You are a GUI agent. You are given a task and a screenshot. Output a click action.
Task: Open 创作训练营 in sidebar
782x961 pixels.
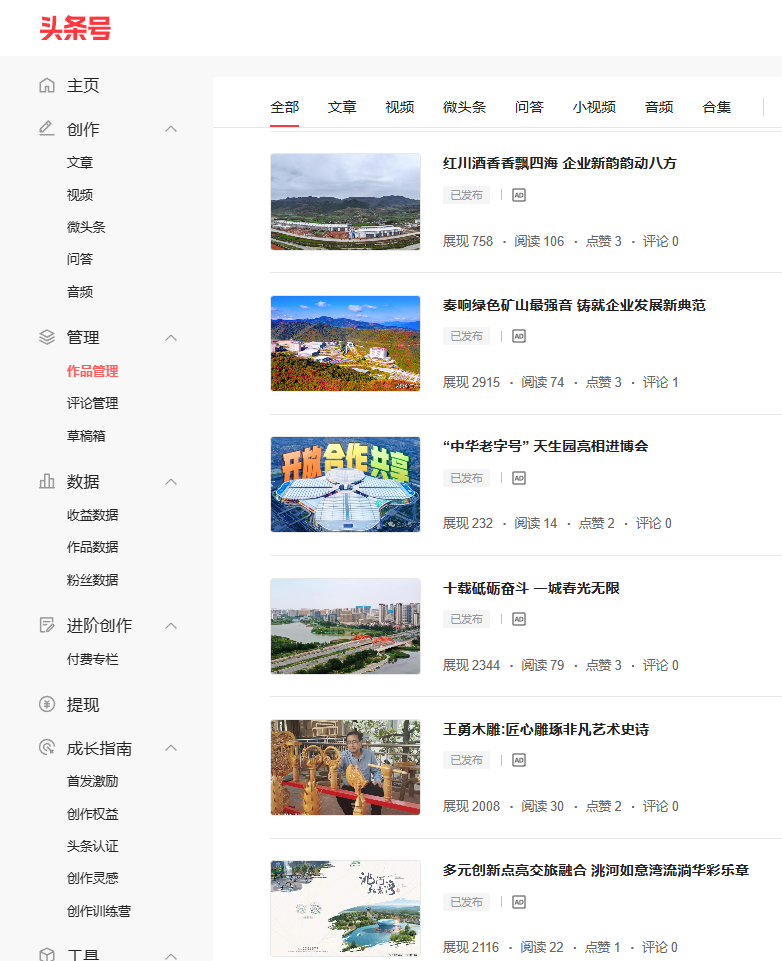tap(99, 911)
